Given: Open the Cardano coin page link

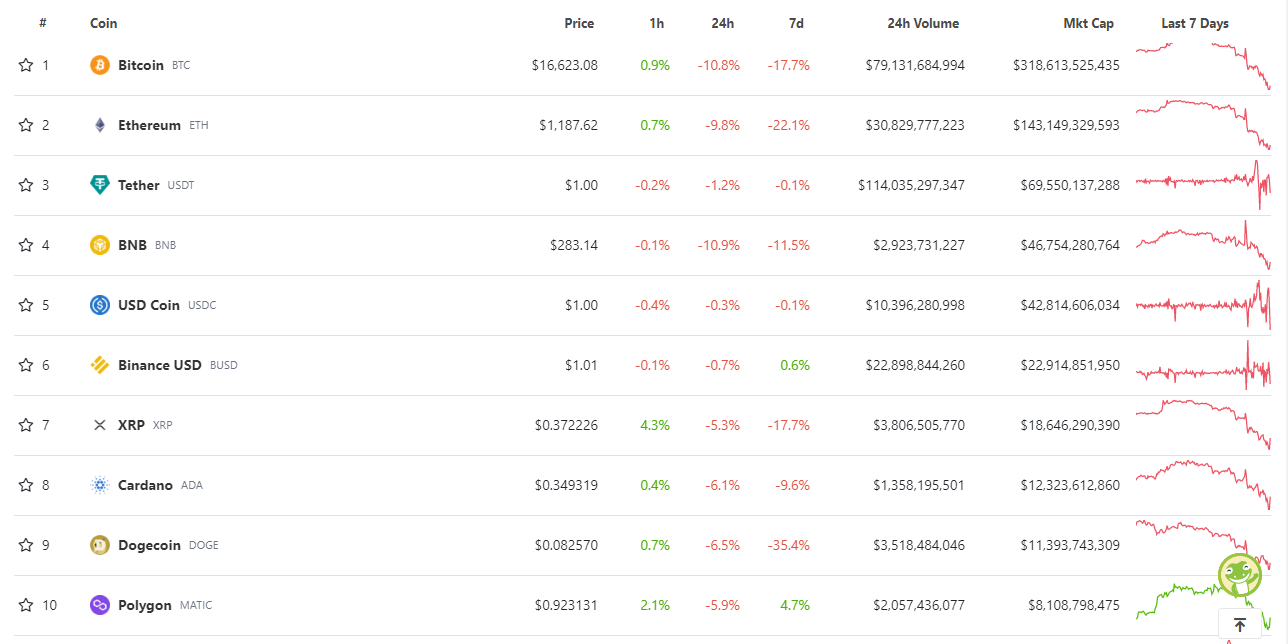Looking at the screenshot, I should (x=145, y=485).
